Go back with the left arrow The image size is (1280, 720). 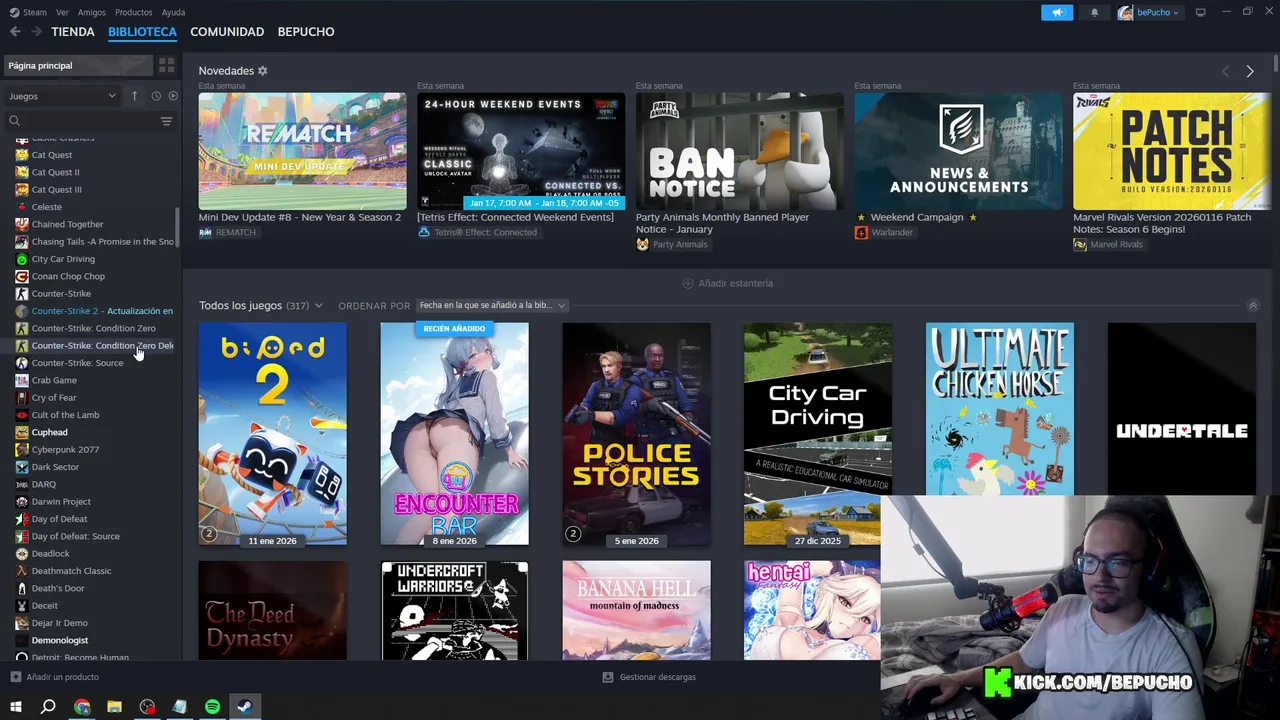point(15,32)
